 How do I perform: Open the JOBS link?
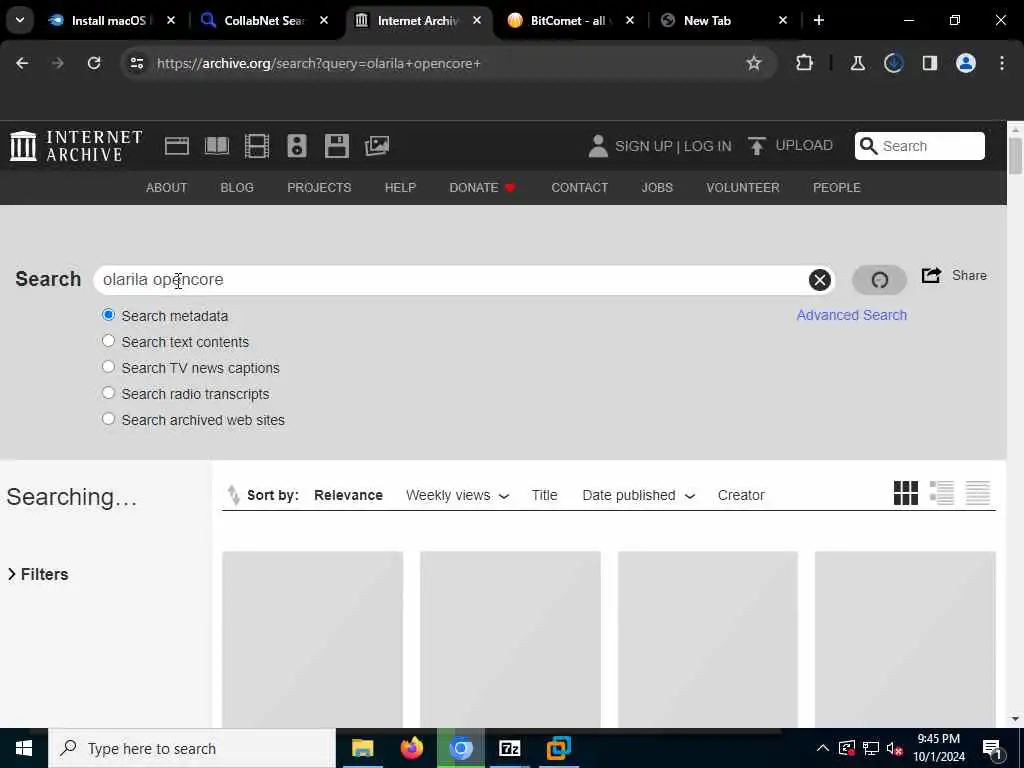[x=657, y=187]
